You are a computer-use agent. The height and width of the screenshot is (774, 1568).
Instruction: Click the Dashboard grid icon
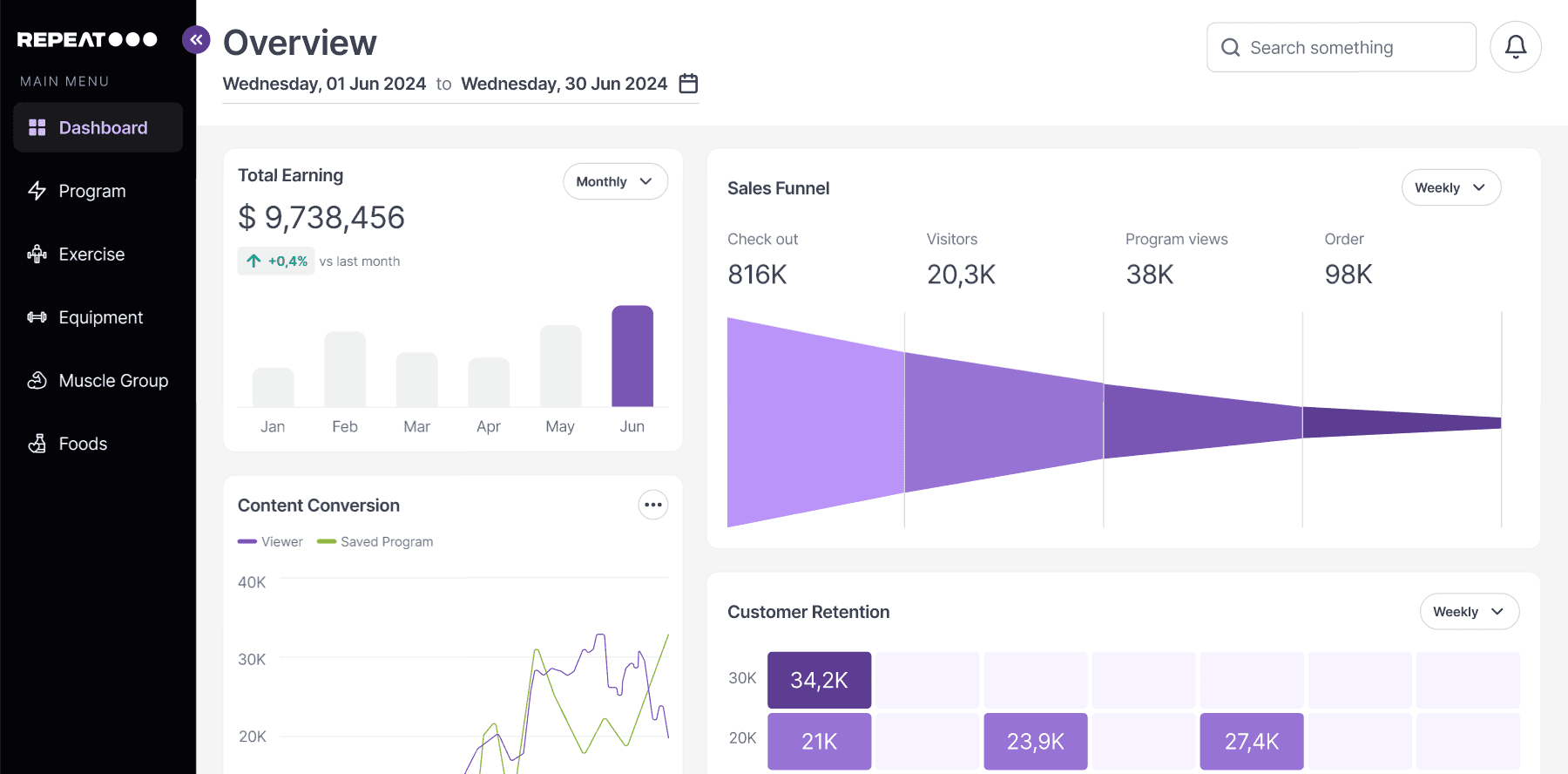pos(37,128)
